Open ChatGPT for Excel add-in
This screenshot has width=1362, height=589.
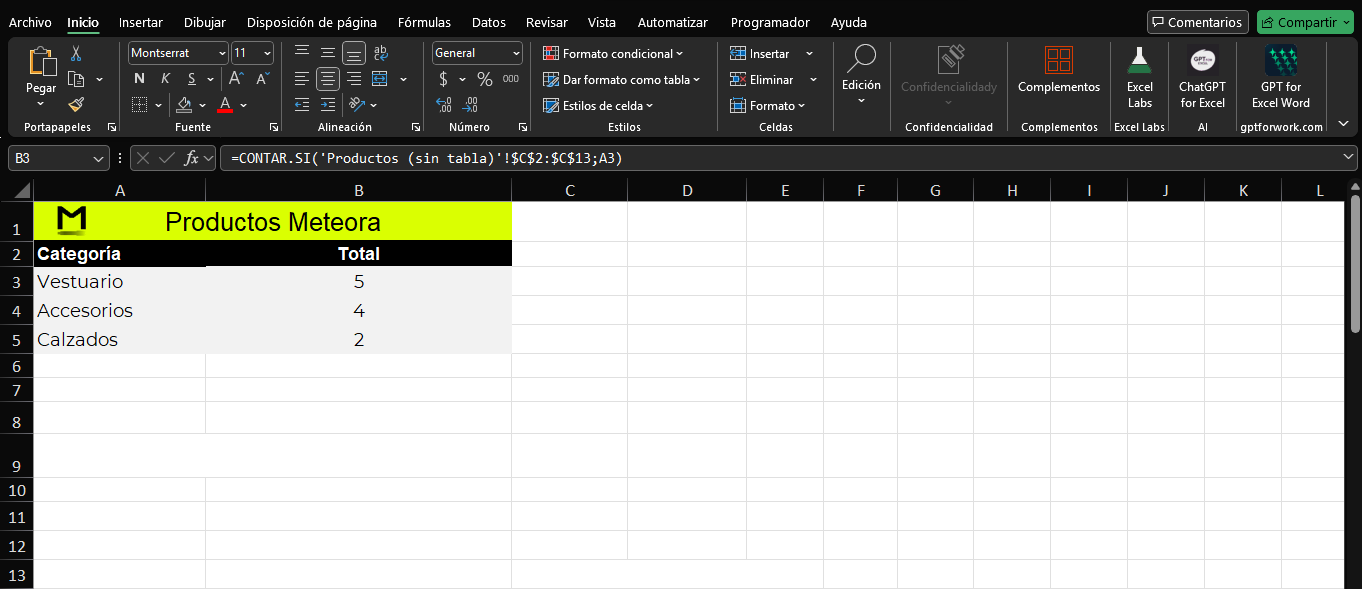point(1202,76)
